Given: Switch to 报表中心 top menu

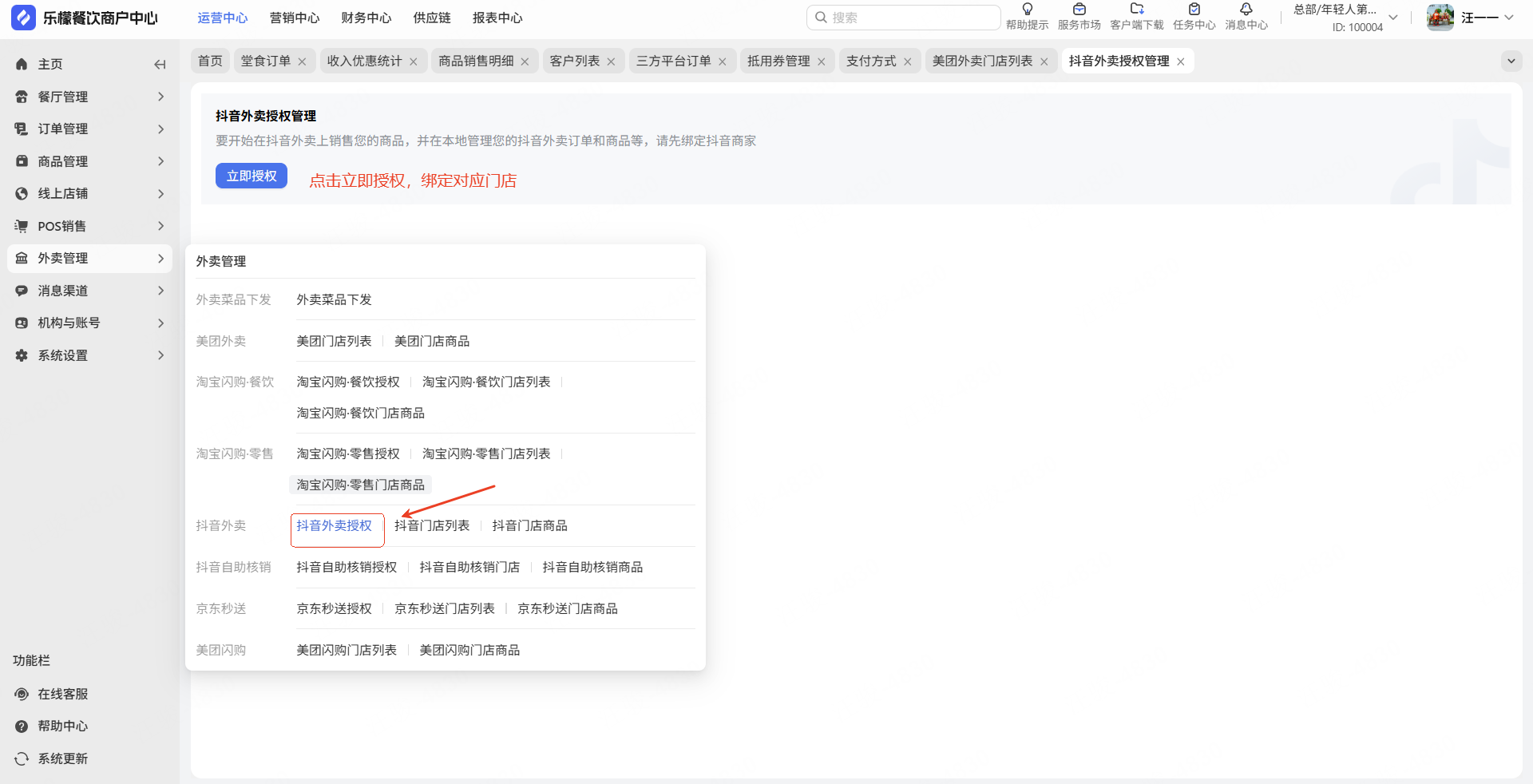Looking at the screenshot, I should [497, 18].
